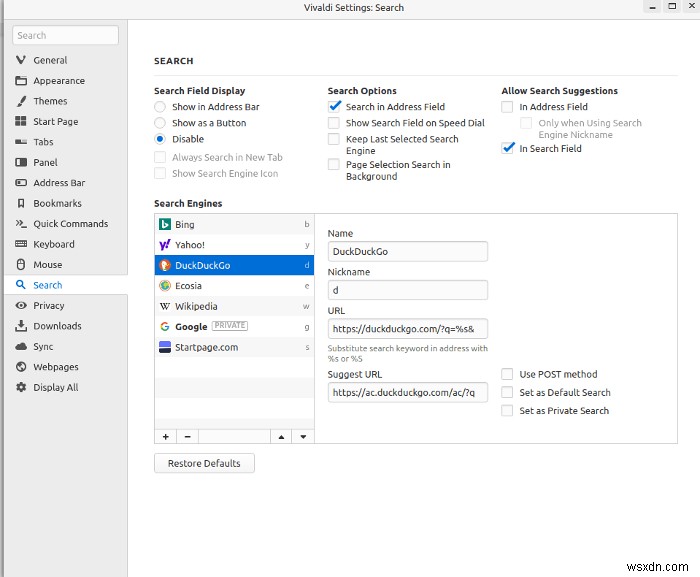Enable Show Search Field on Speed Dial
700x577 pixels.
[333, 123]
